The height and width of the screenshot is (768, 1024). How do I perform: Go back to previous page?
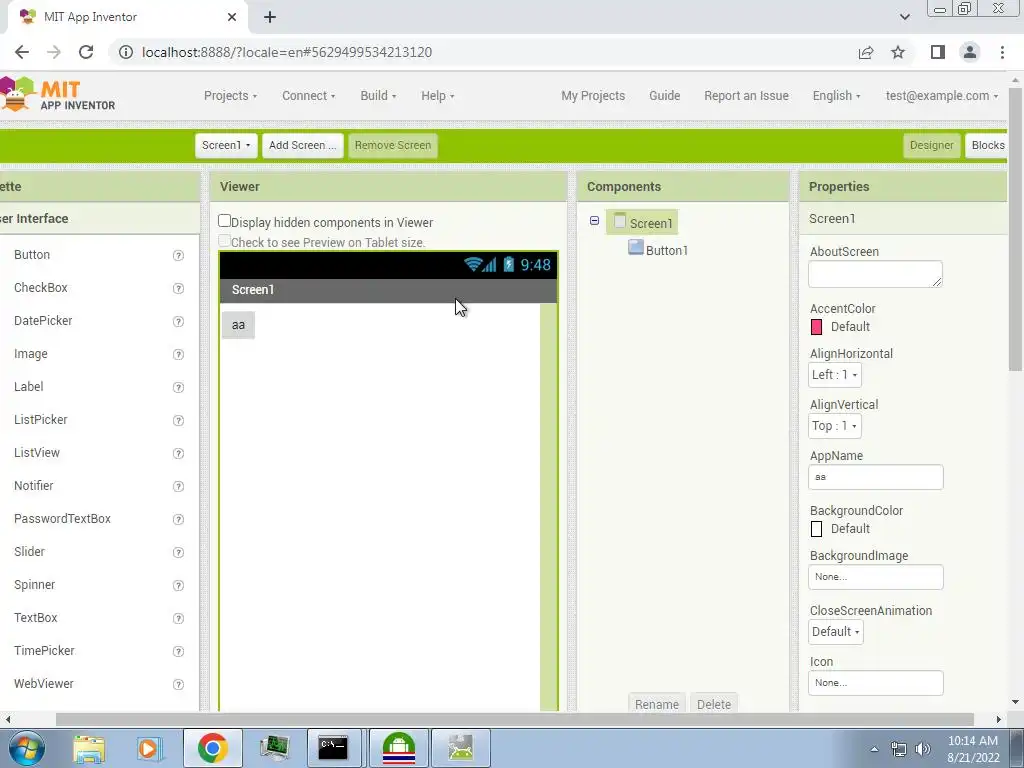(x=22, y=52)
